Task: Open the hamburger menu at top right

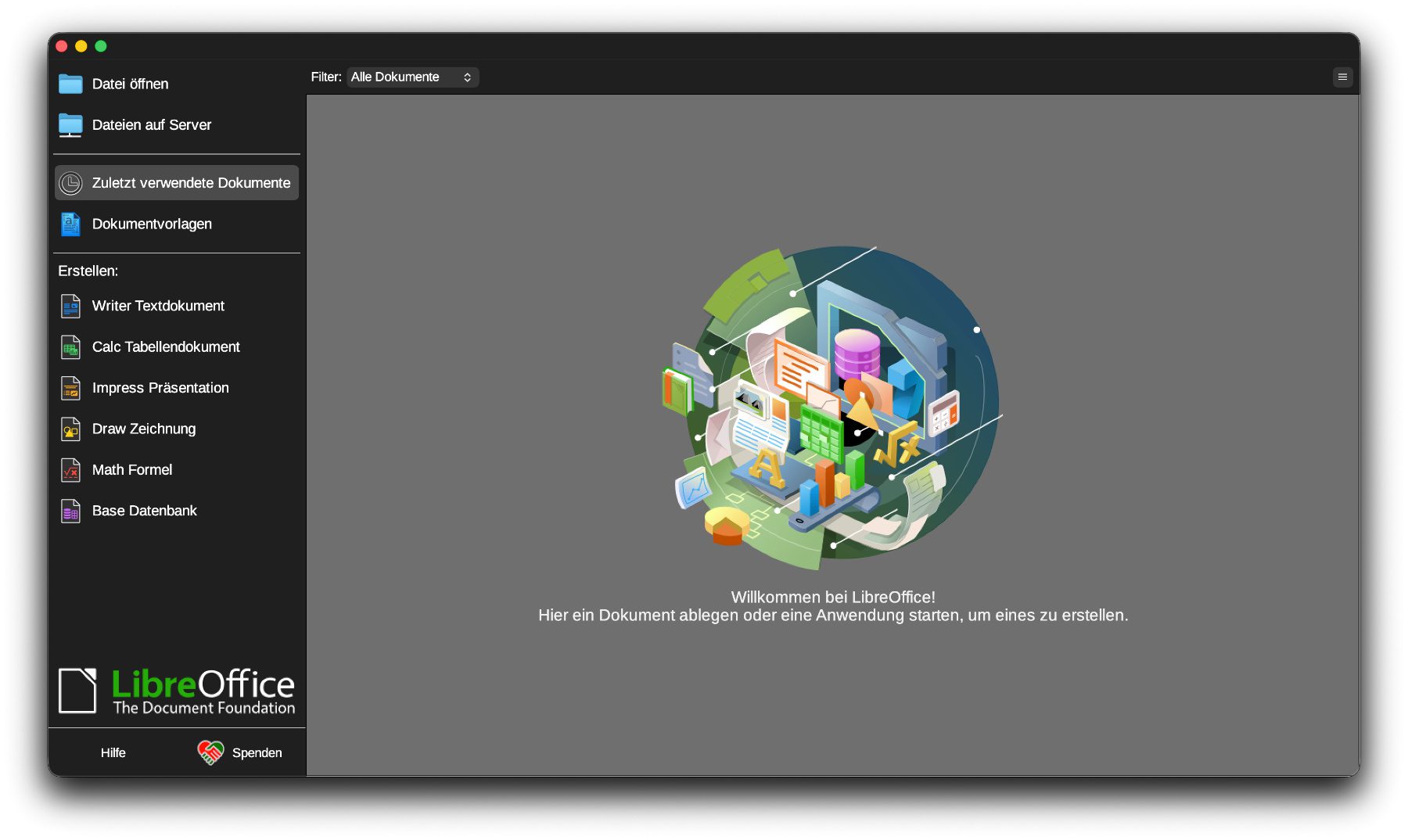Action: point(1342,77)
